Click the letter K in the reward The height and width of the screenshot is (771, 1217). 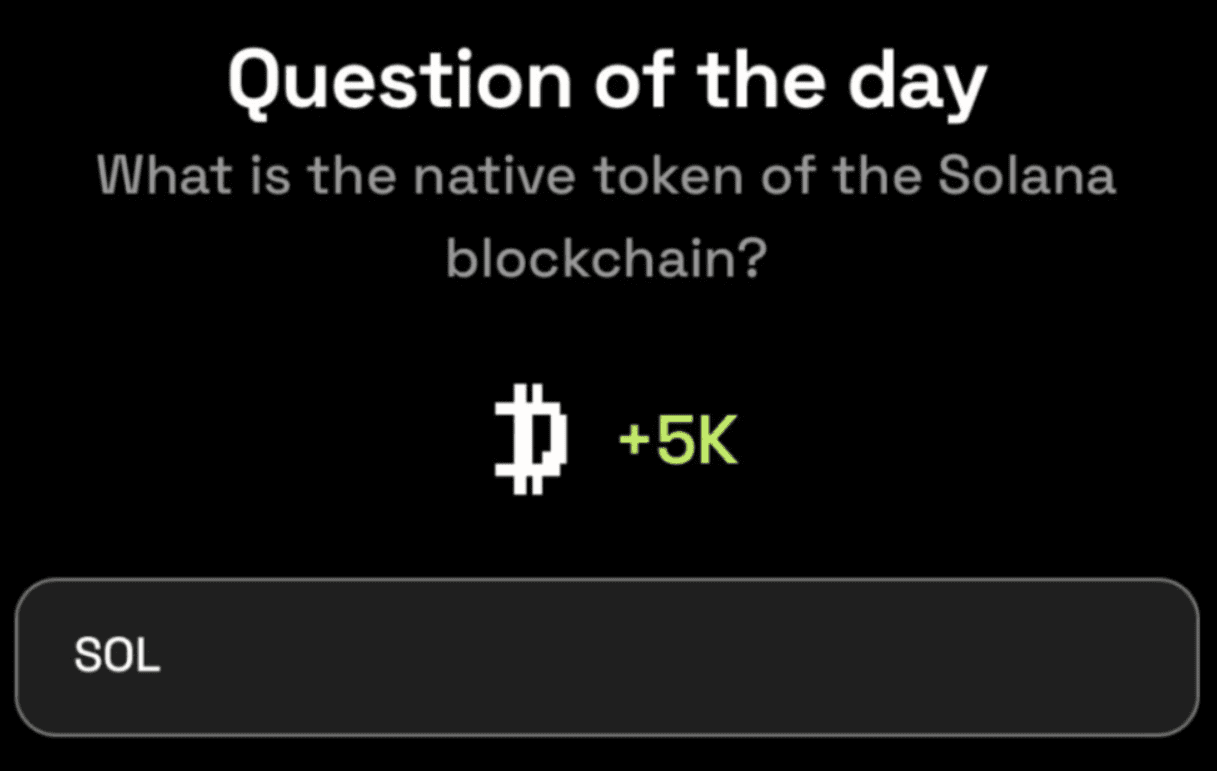pos(718,443)
